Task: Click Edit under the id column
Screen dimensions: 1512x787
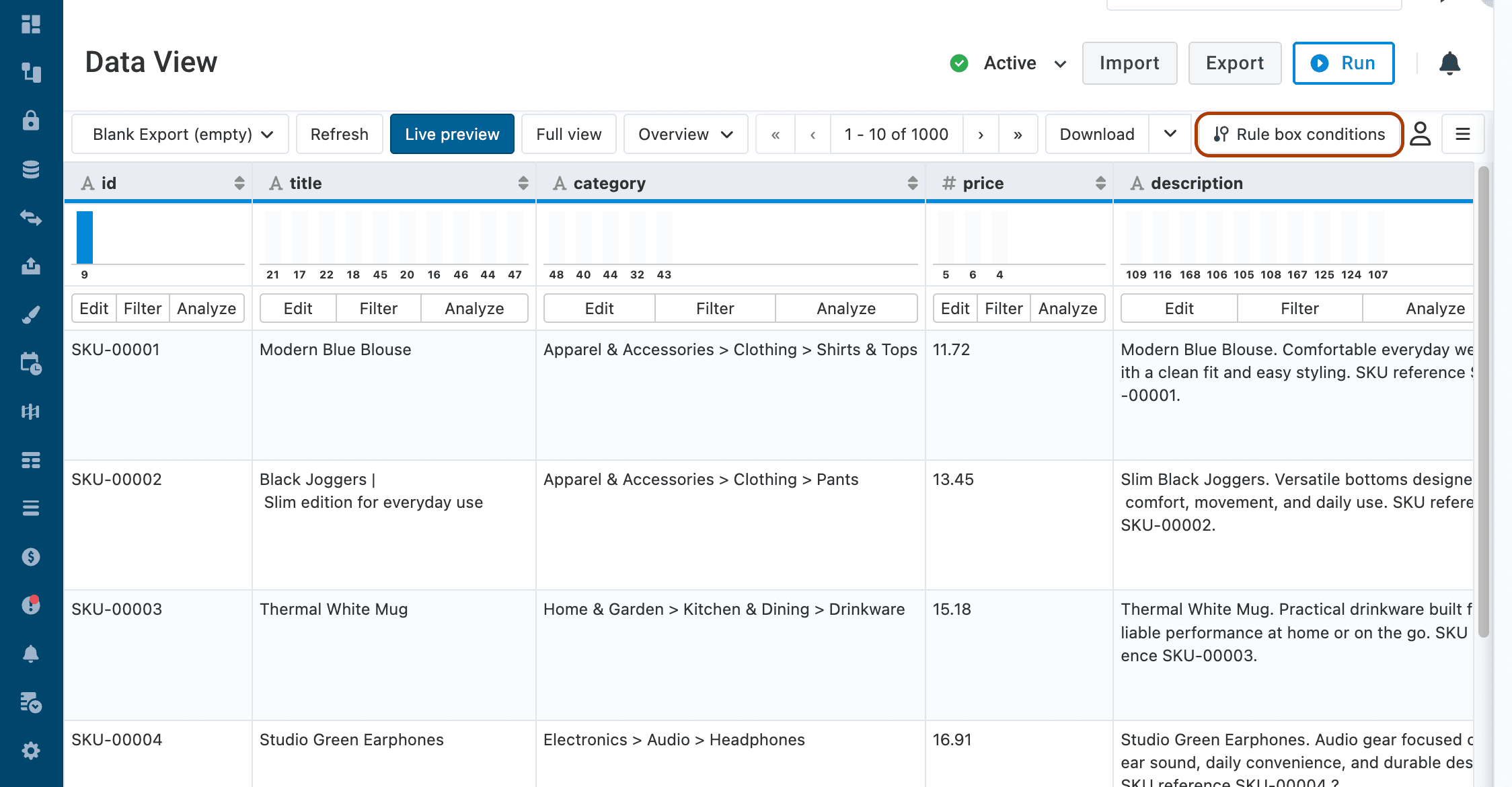Action: (x=93, y=308)
